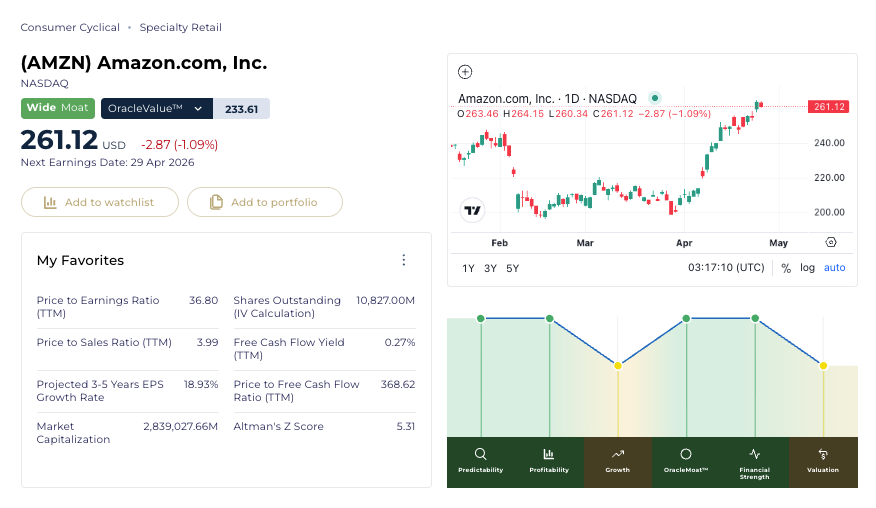876x508 pixels.
Task: Click the plus compare symbol icon on chart
Action: [464, 72]
